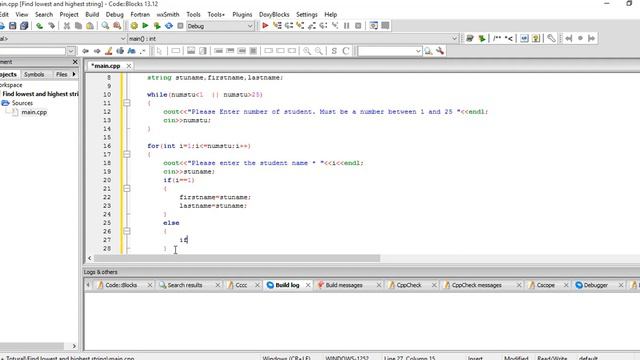Image resolution: width=640 pixels, height=360 pixels.
Task: Click the Build and run icon
Action: click(x=157, y=26)
